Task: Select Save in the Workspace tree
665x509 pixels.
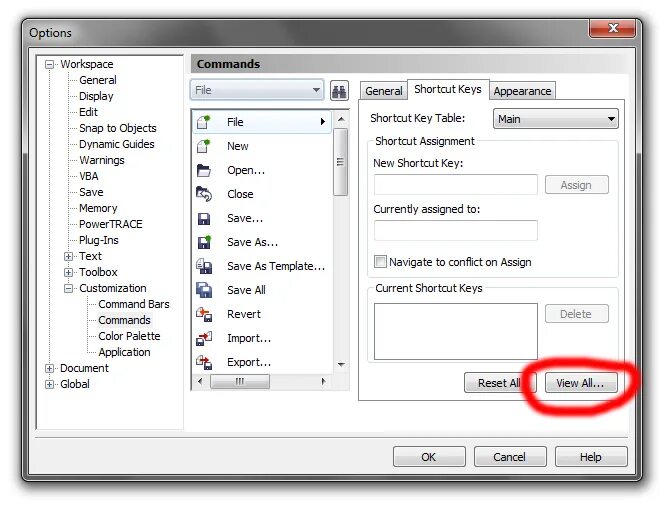Action: click(91, 193)
